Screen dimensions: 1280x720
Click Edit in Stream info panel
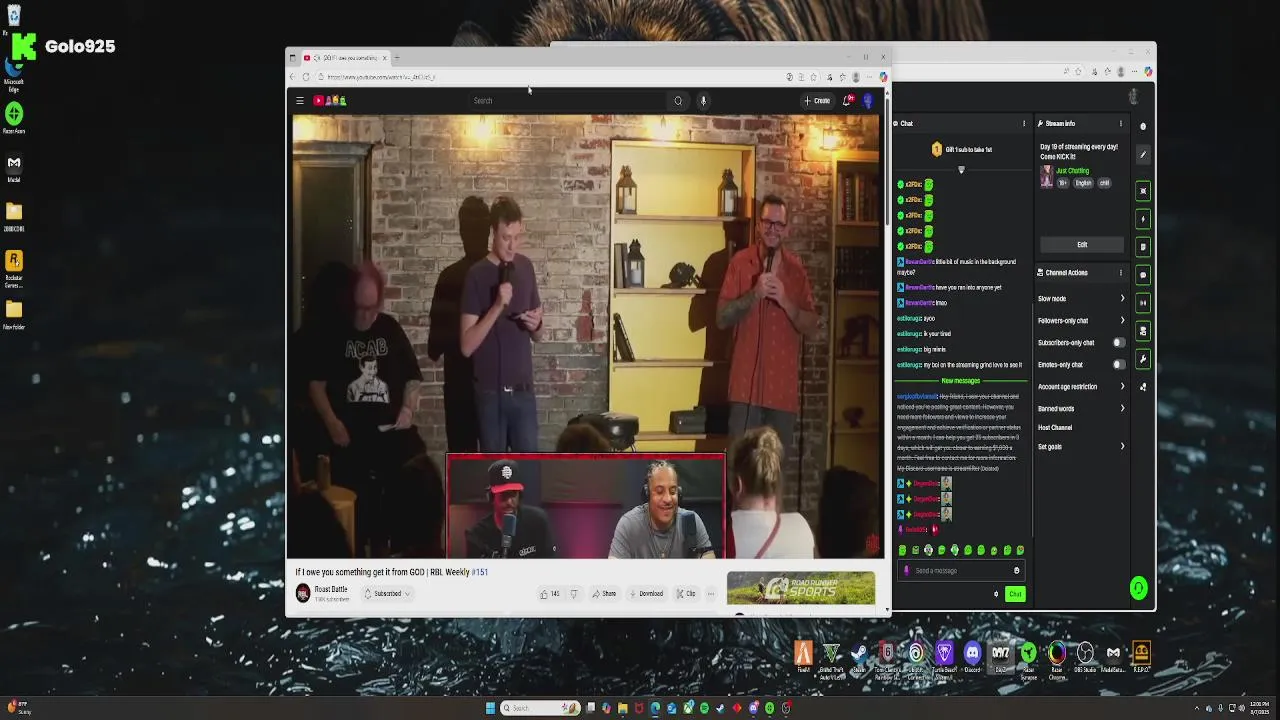pyautogui.click(x=1082, y=245)
